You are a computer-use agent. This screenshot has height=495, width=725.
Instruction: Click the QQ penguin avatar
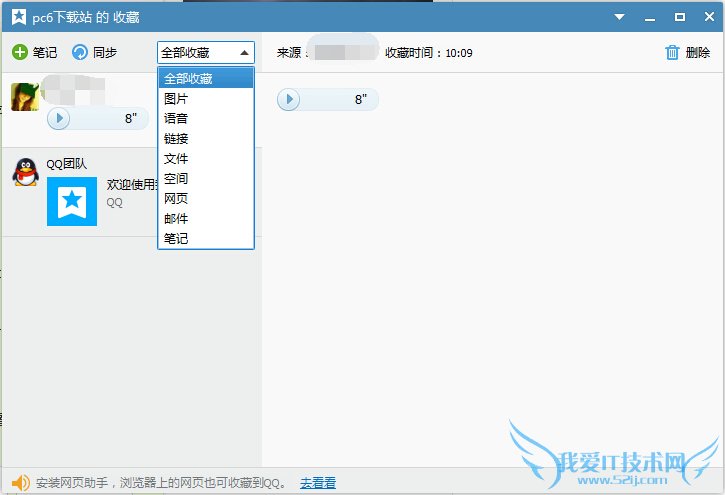(26, 172)
